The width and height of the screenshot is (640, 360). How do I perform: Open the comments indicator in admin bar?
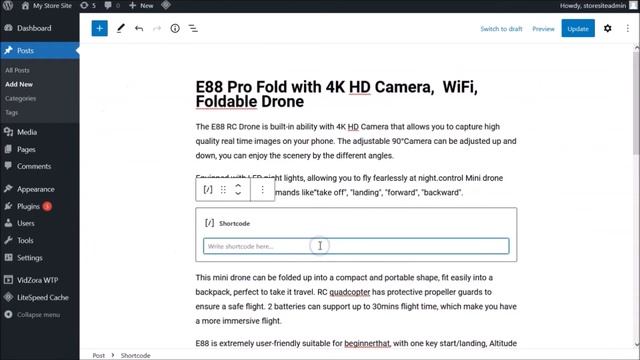click(112, 6)
